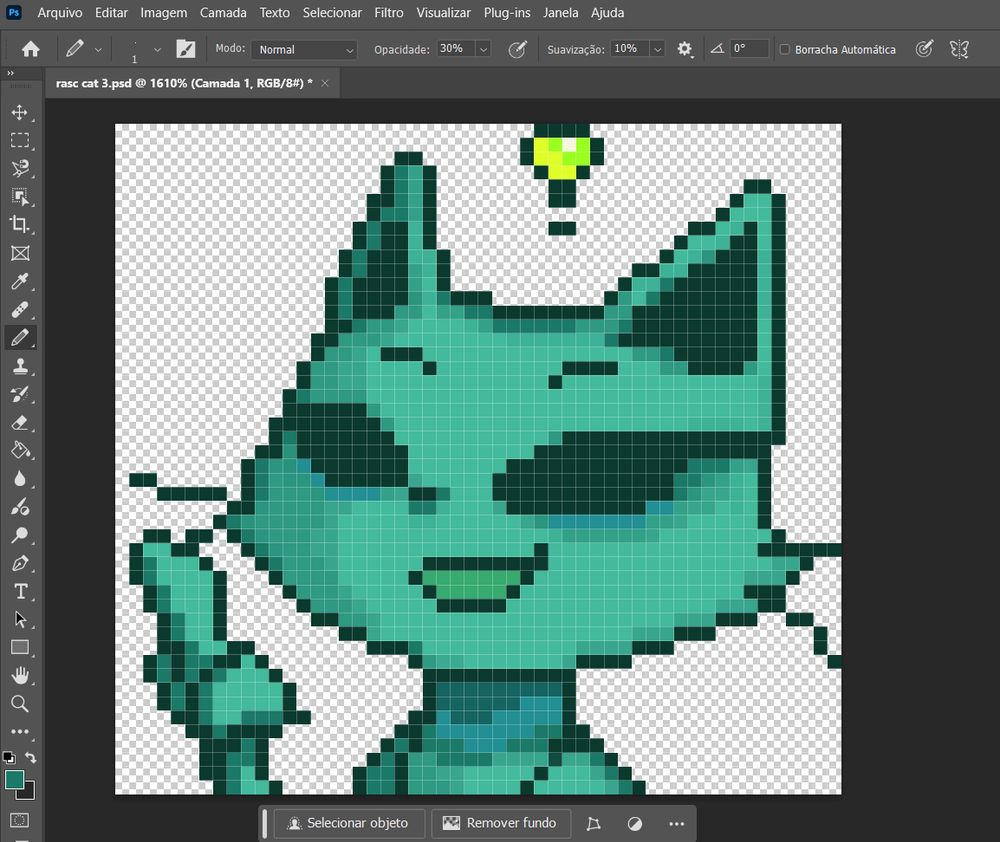The width and height of the screenshot is (1000, 842).
Task: Create adjustment layer from contextual bar
Action: click(635, 824)
